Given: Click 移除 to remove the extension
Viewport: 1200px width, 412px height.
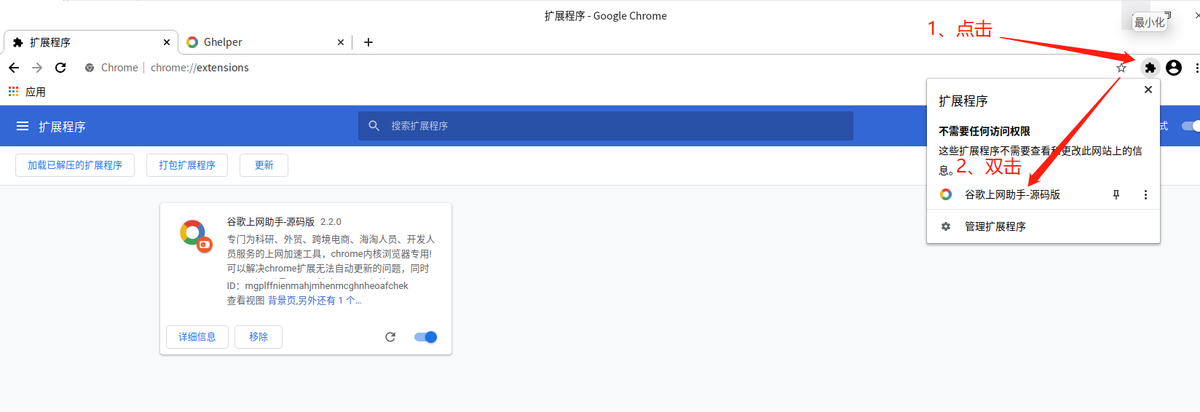Looking at the screenshot, I should click(258, 337).
